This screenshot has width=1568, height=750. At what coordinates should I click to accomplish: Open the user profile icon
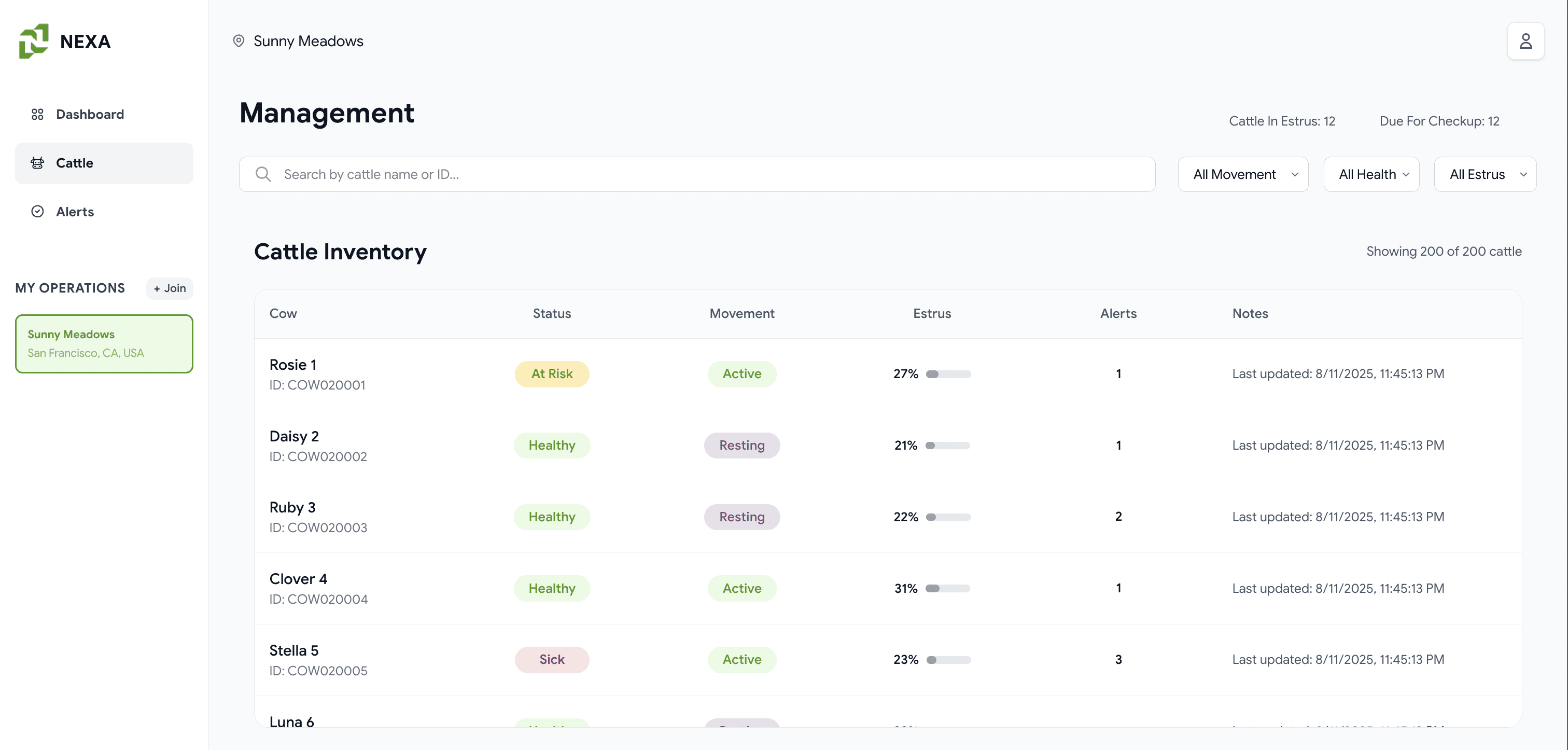(1525, 41)
